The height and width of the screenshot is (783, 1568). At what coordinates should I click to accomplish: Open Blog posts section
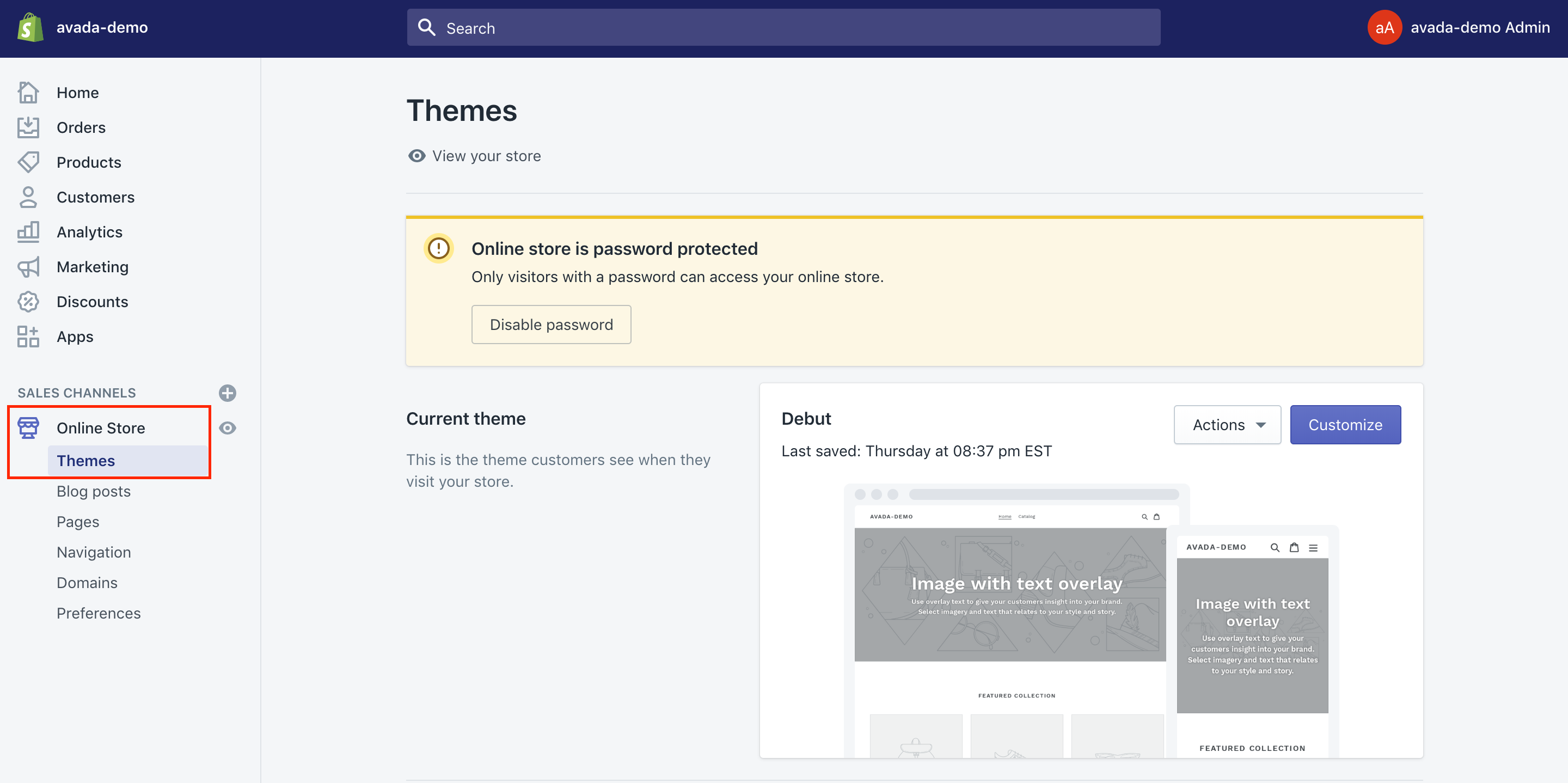coord(93,490)
